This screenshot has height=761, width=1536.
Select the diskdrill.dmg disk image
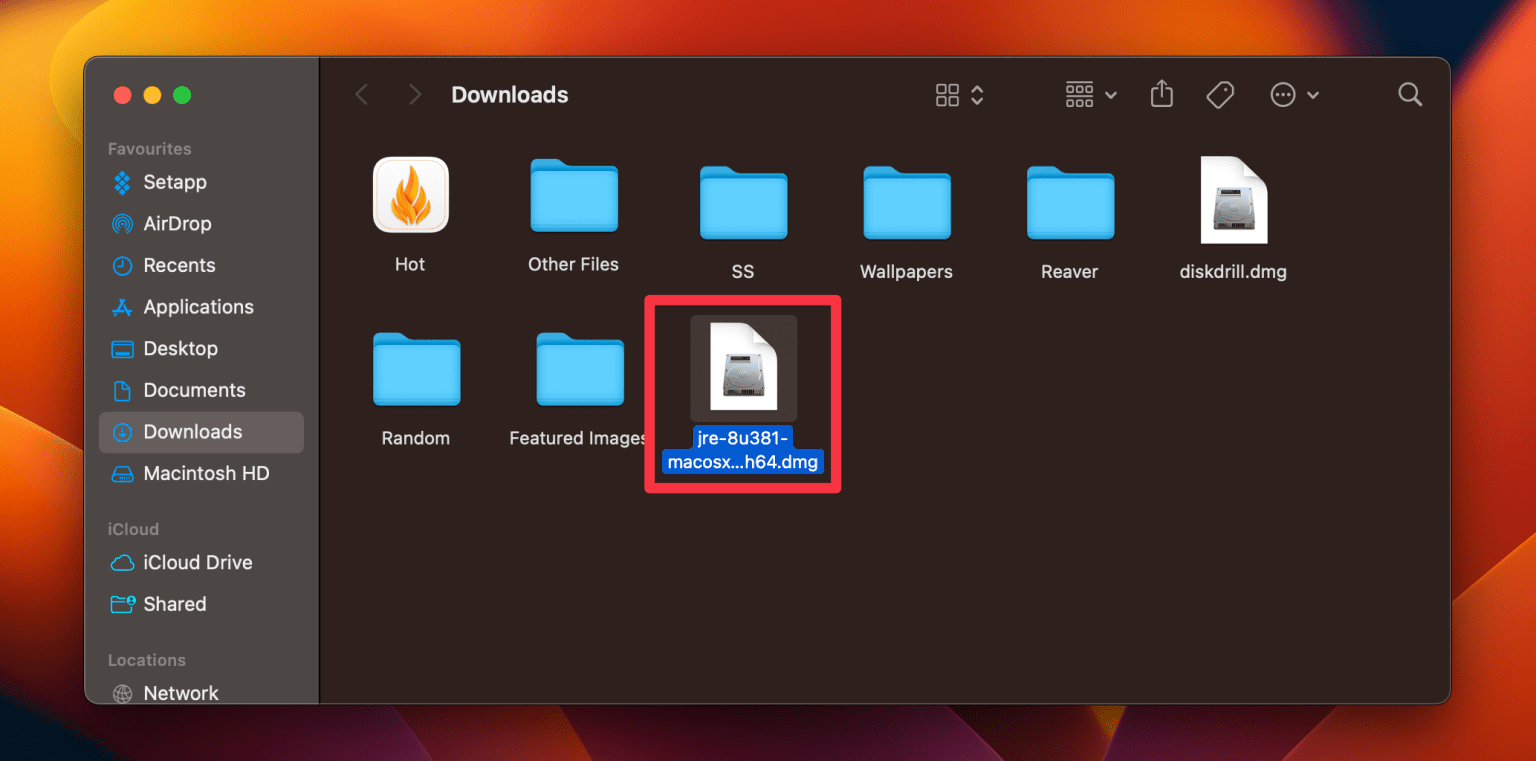[1233, 200]
